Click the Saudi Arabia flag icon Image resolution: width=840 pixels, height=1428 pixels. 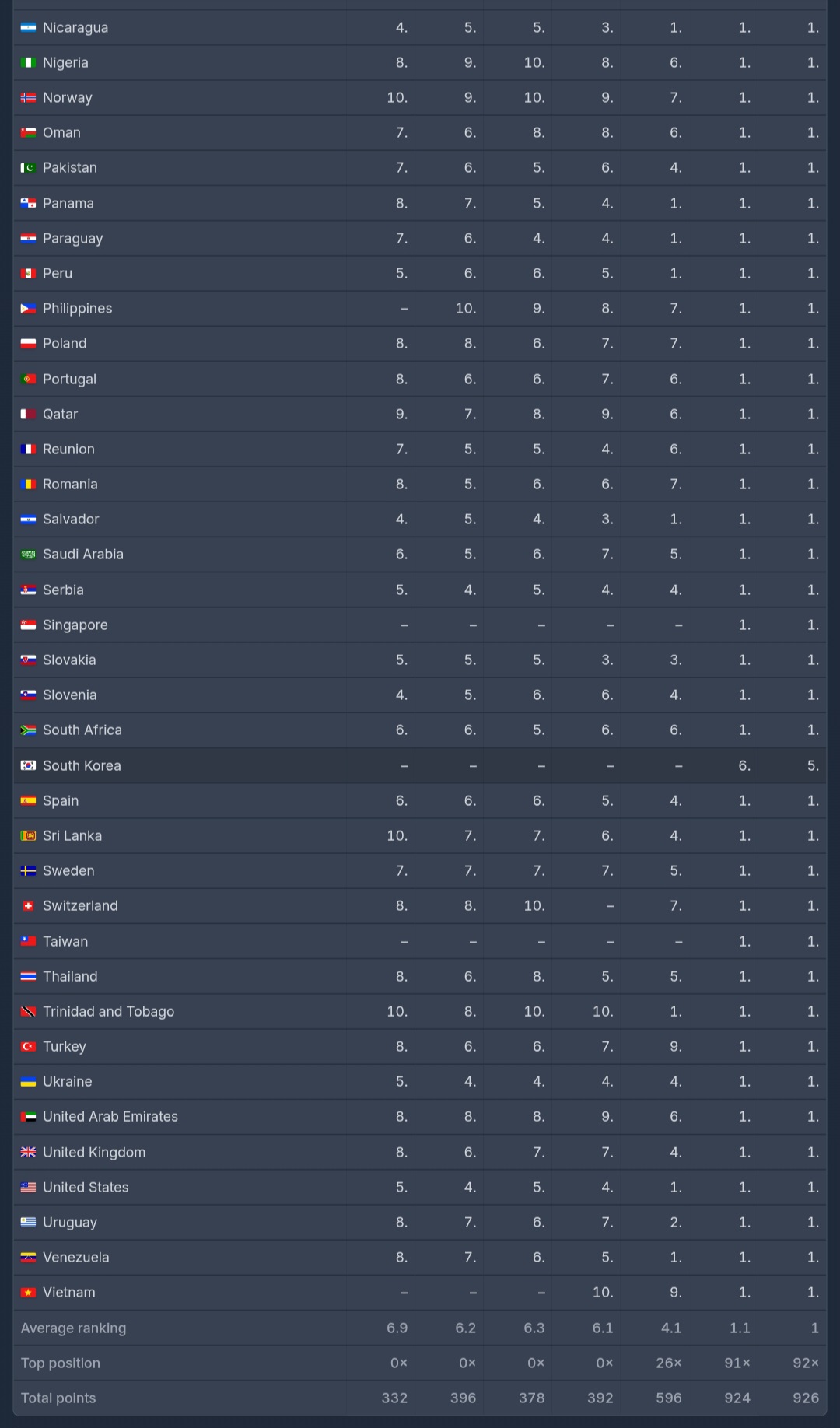coord(28,555)
